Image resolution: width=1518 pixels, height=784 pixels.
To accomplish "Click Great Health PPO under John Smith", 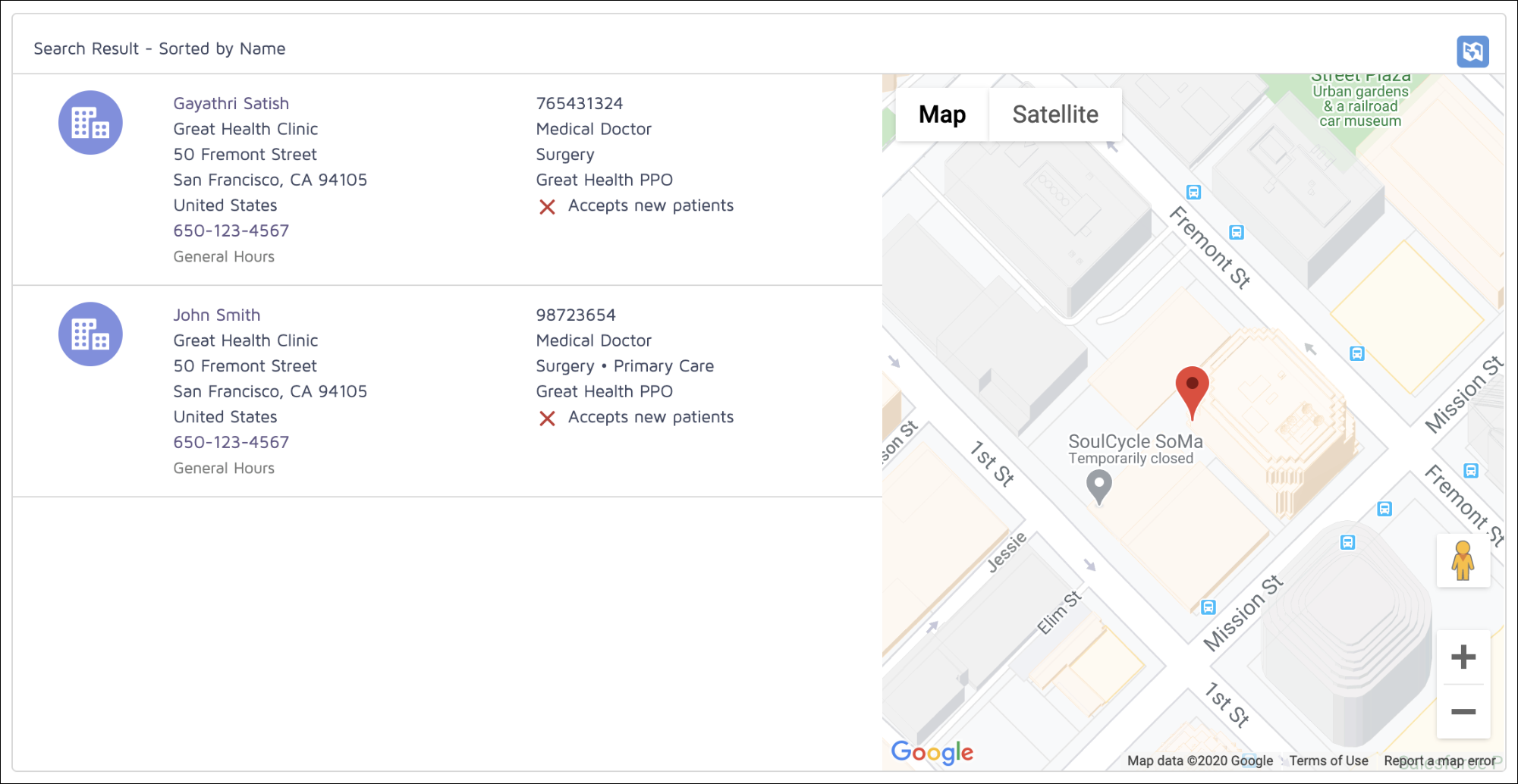I will 605,391.
